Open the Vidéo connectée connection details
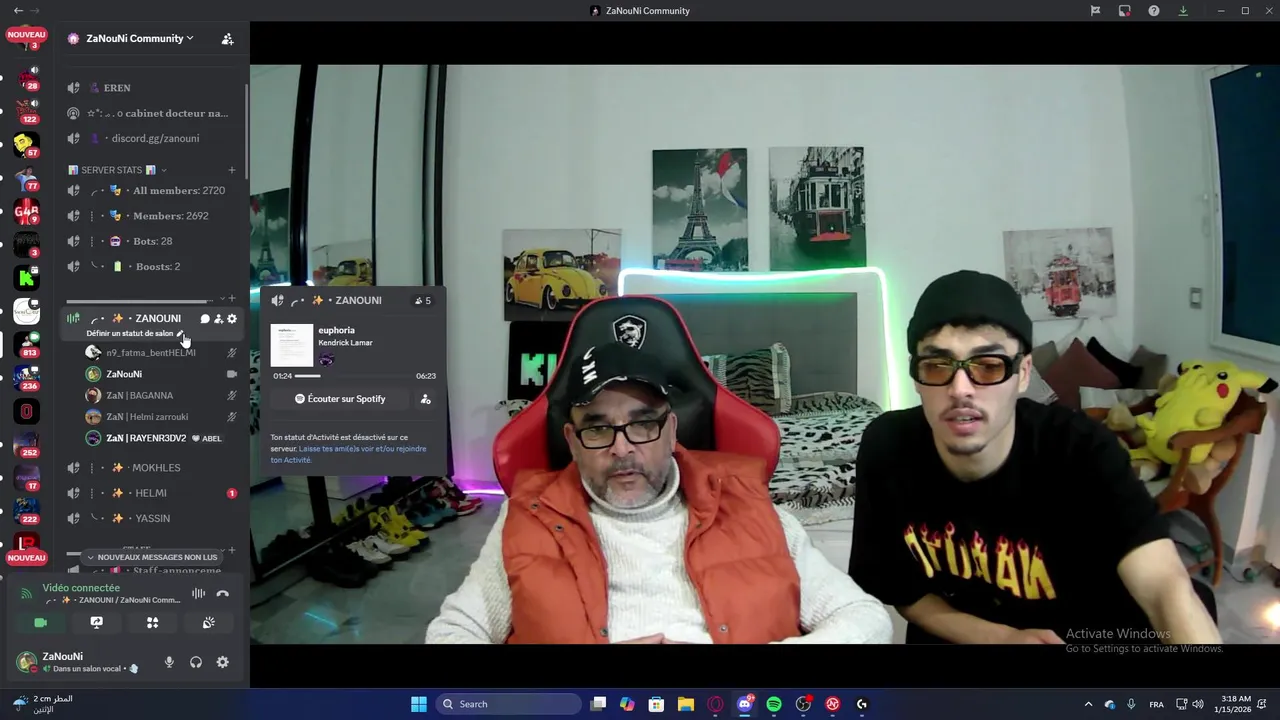The width and height of the screenshot is (1280, 720). pos(81,588)
